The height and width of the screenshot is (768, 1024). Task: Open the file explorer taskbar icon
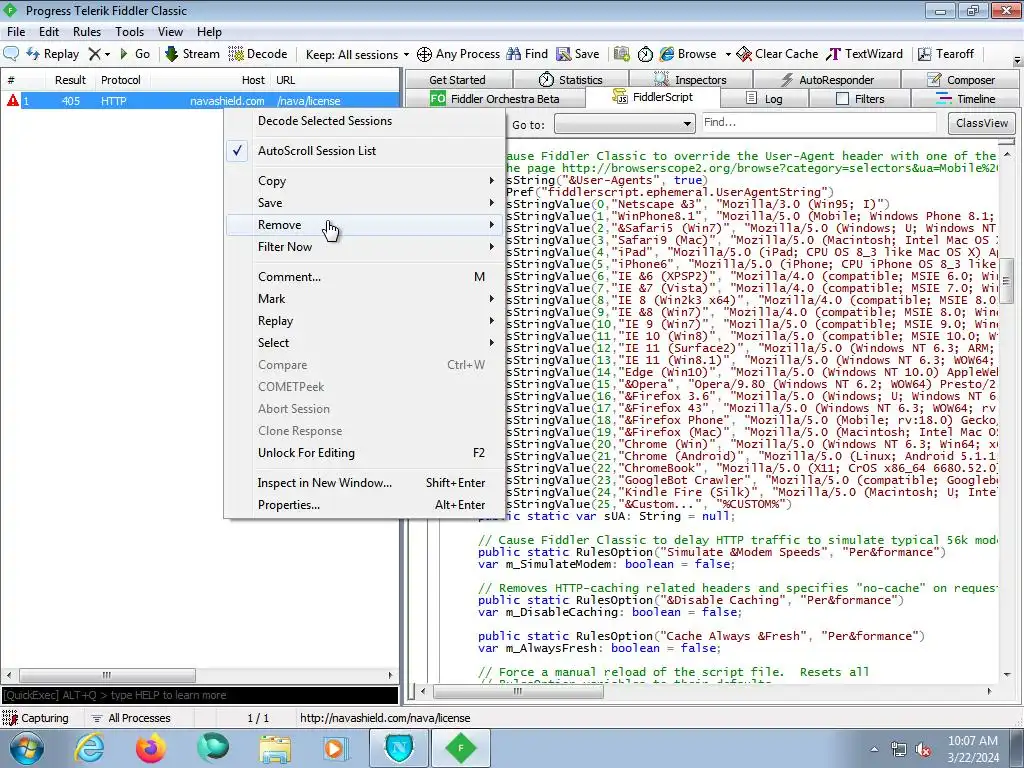[x=275, y=748]
